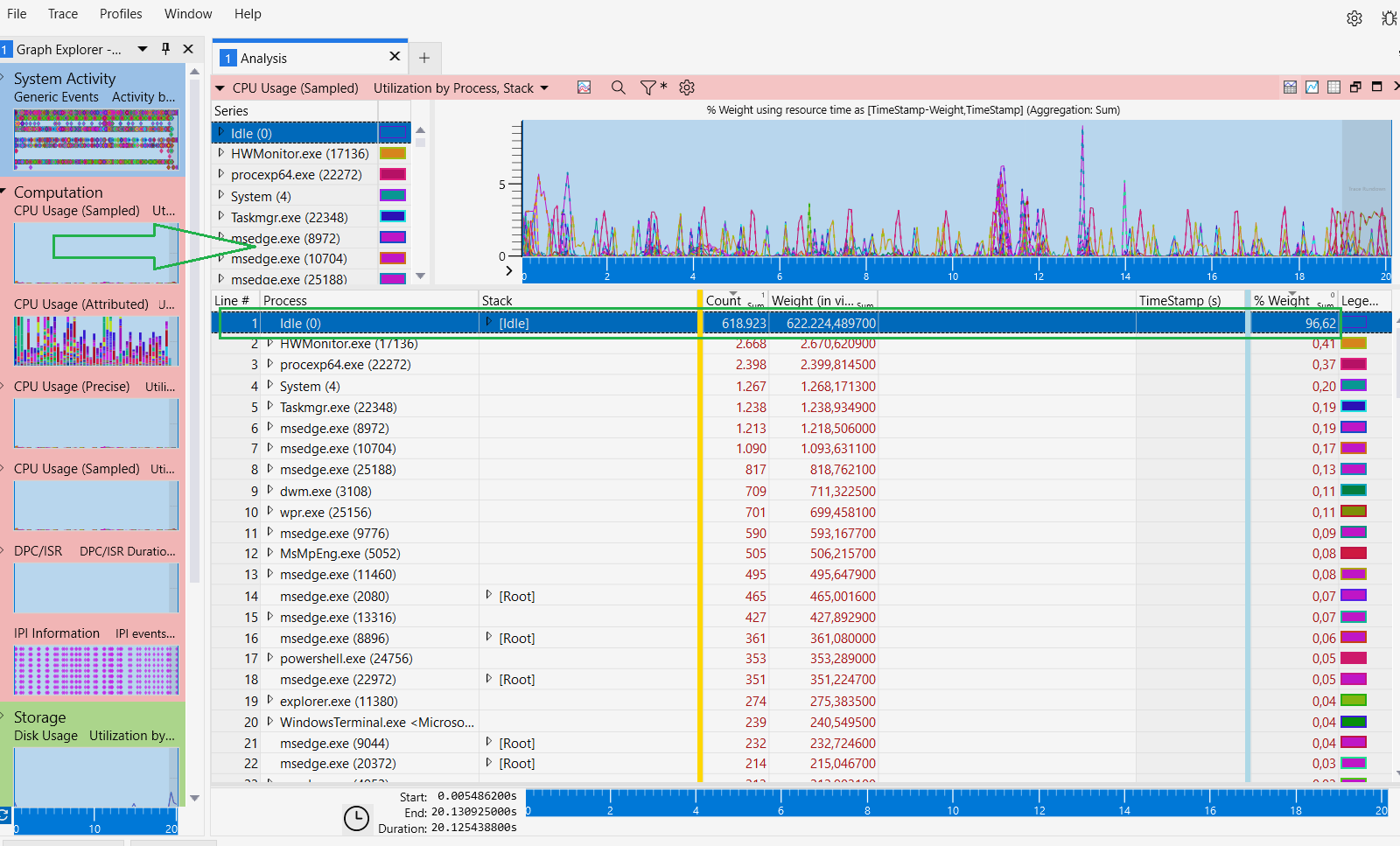Click the Stack column header
1400x846 pixels.
(x=587, y=300)
